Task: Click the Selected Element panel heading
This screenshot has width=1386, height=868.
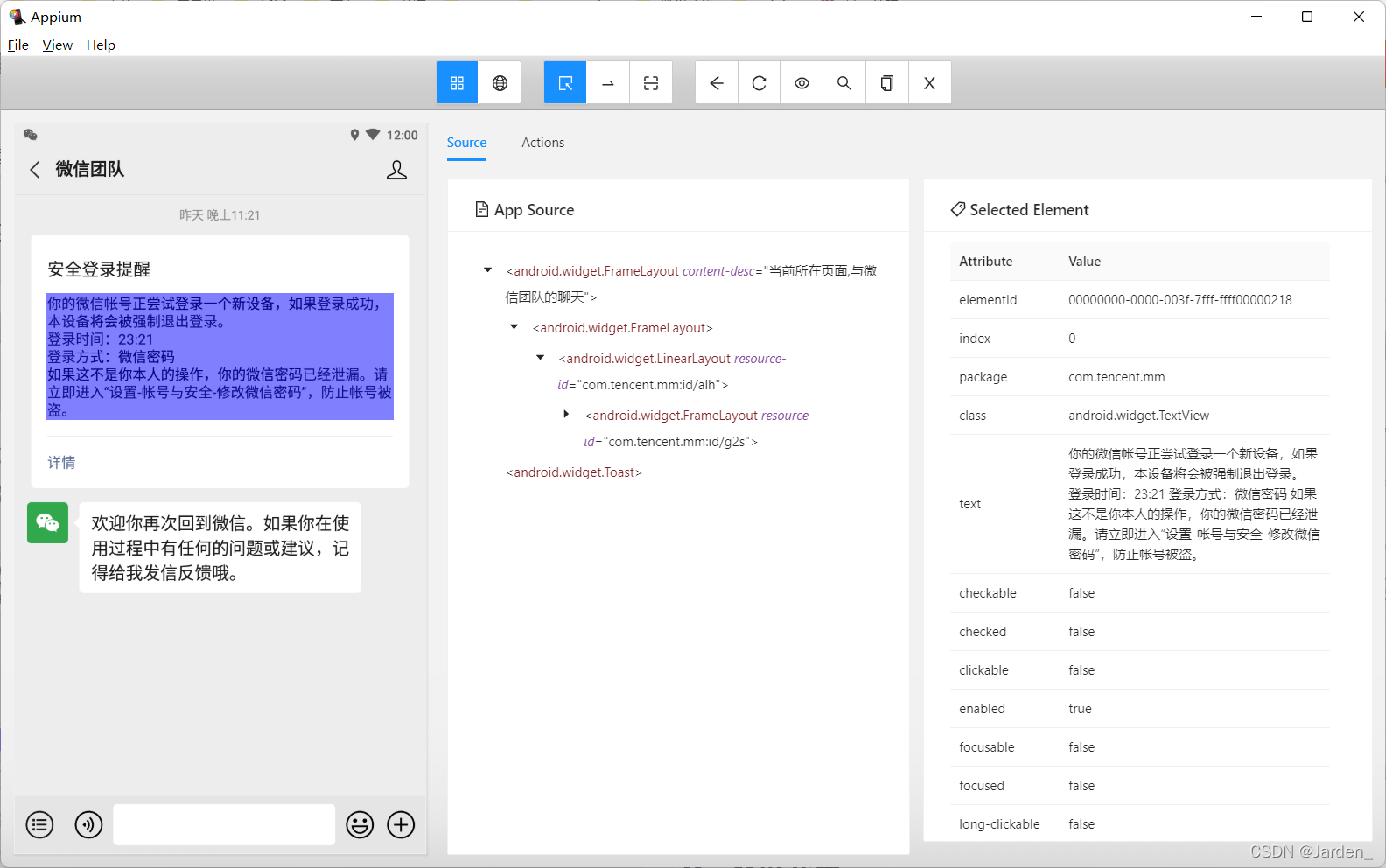Action: click(1019, 210)
